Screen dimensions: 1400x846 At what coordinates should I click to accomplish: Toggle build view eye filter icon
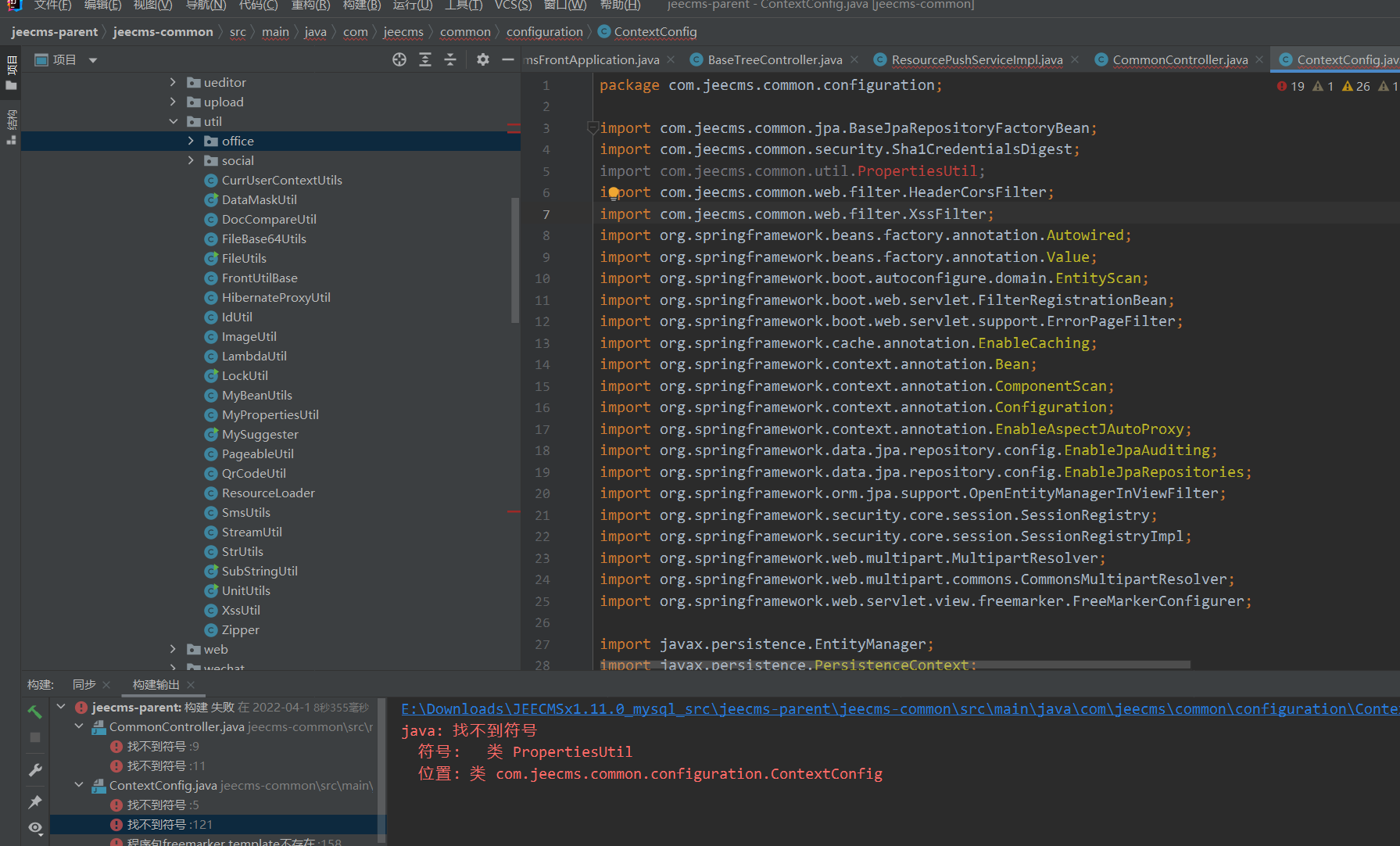(x=34, y=827)
